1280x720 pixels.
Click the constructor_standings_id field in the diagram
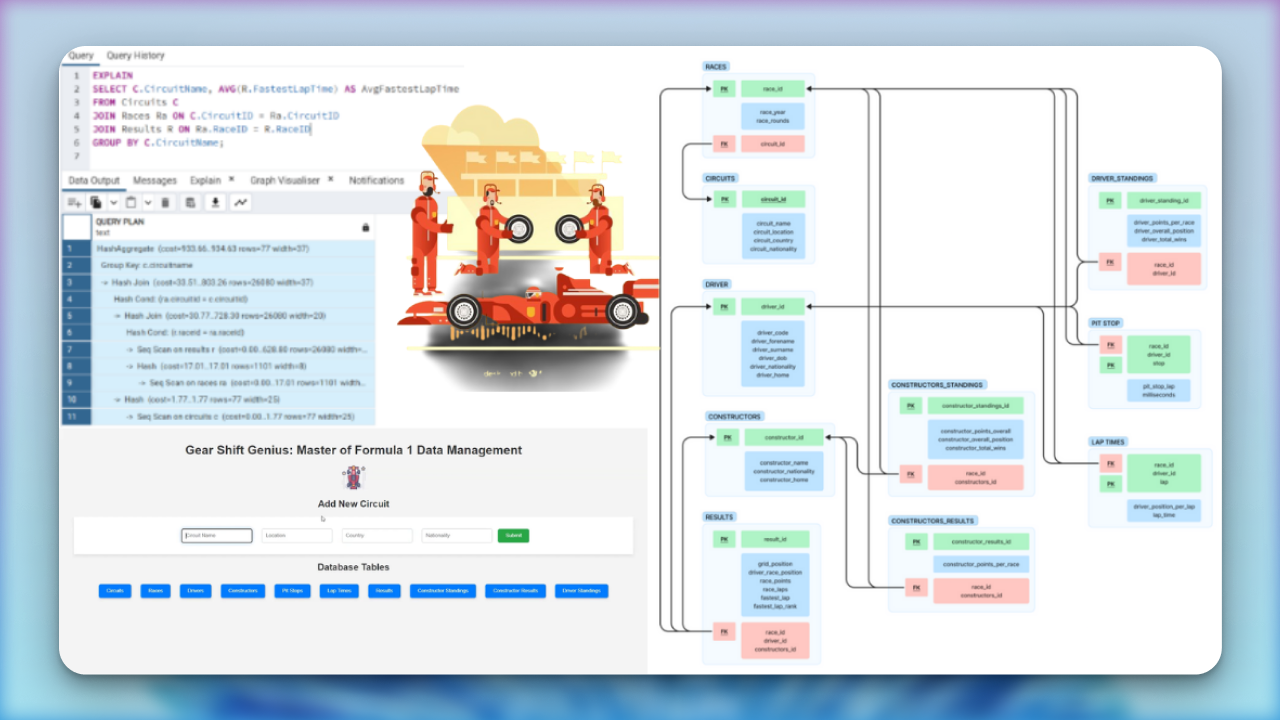click(975, 406)
